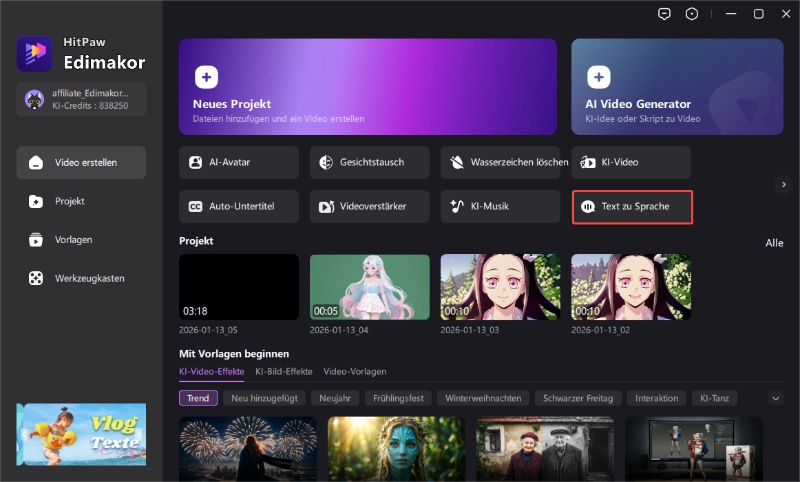Open the hexagon settings icon in title bar
The image size is (800, 482).
point(691,14)
